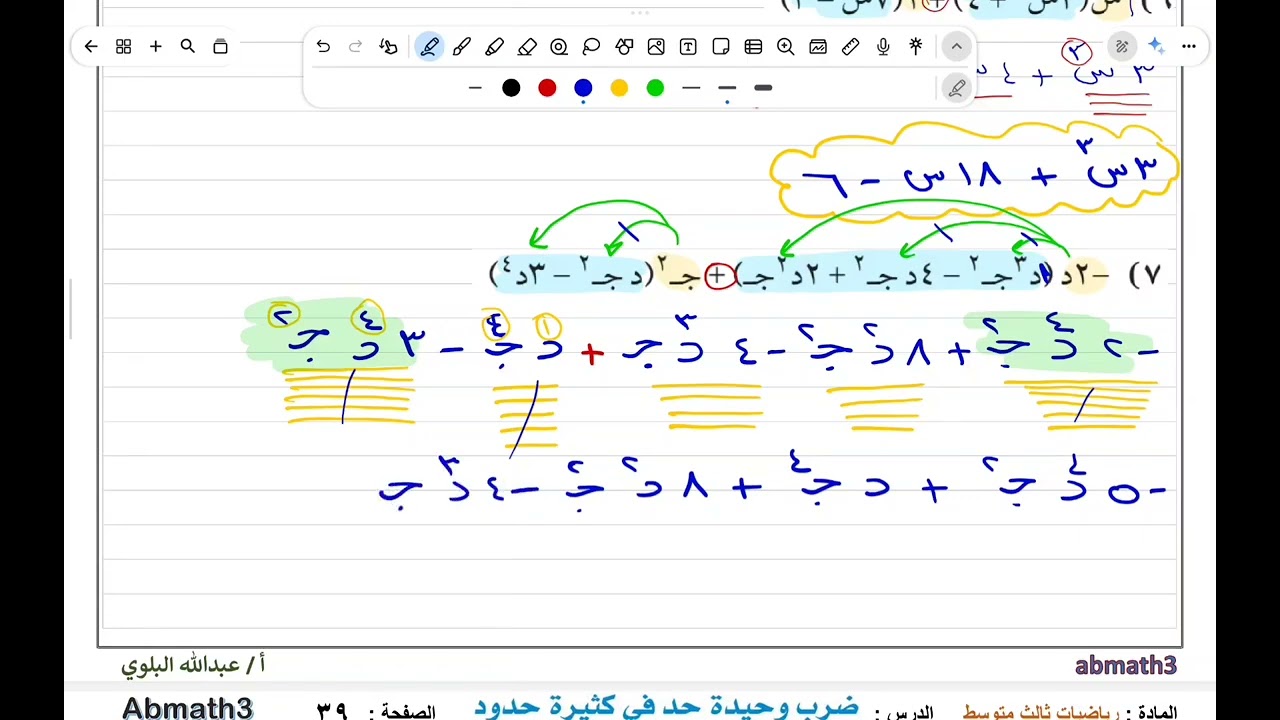Select the Tape tool
The height and width of the screenshot is (720, 1280).
559,46
